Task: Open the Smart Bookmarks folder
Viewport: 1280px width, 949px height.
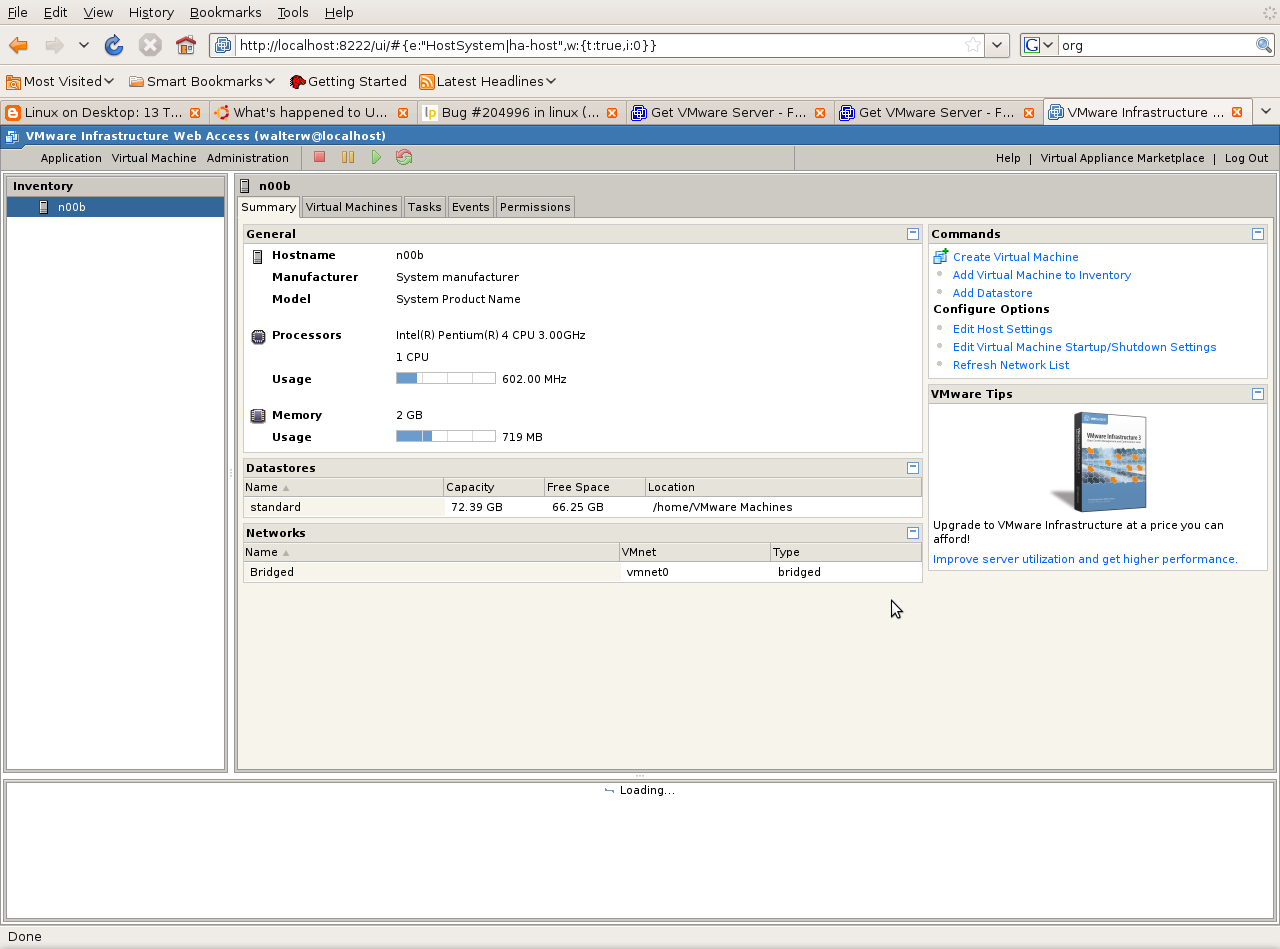Action: click(202, 81)
